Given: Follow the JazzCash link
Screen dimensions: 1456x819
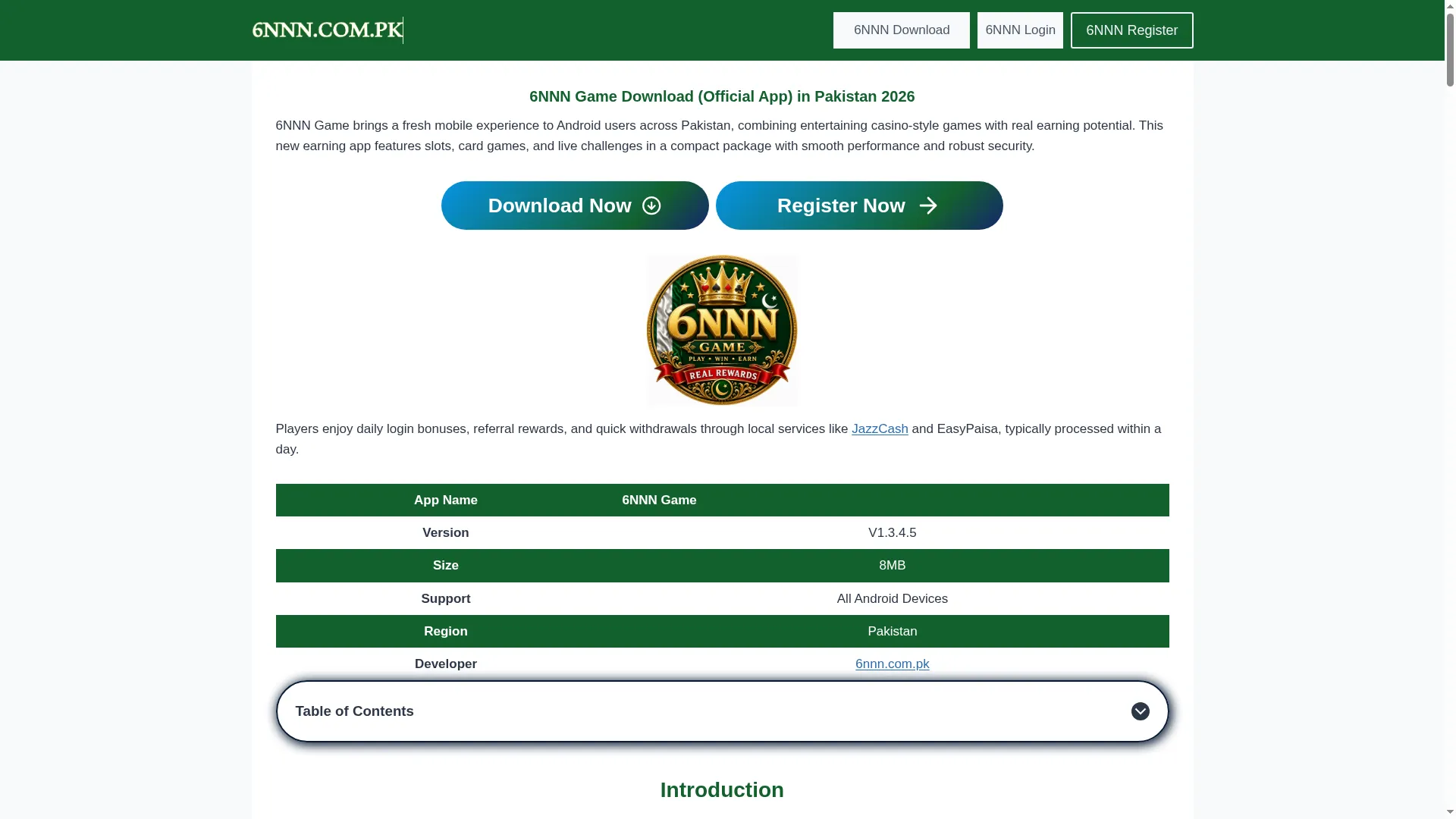Looking at the screenshot, I should [880, 429].
